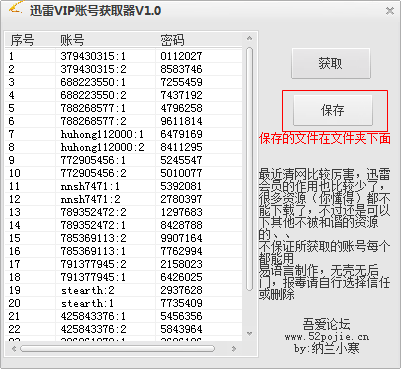Select password 5843964 in row 22
Screen dimensions: 401x369
(x=181, y=329)
